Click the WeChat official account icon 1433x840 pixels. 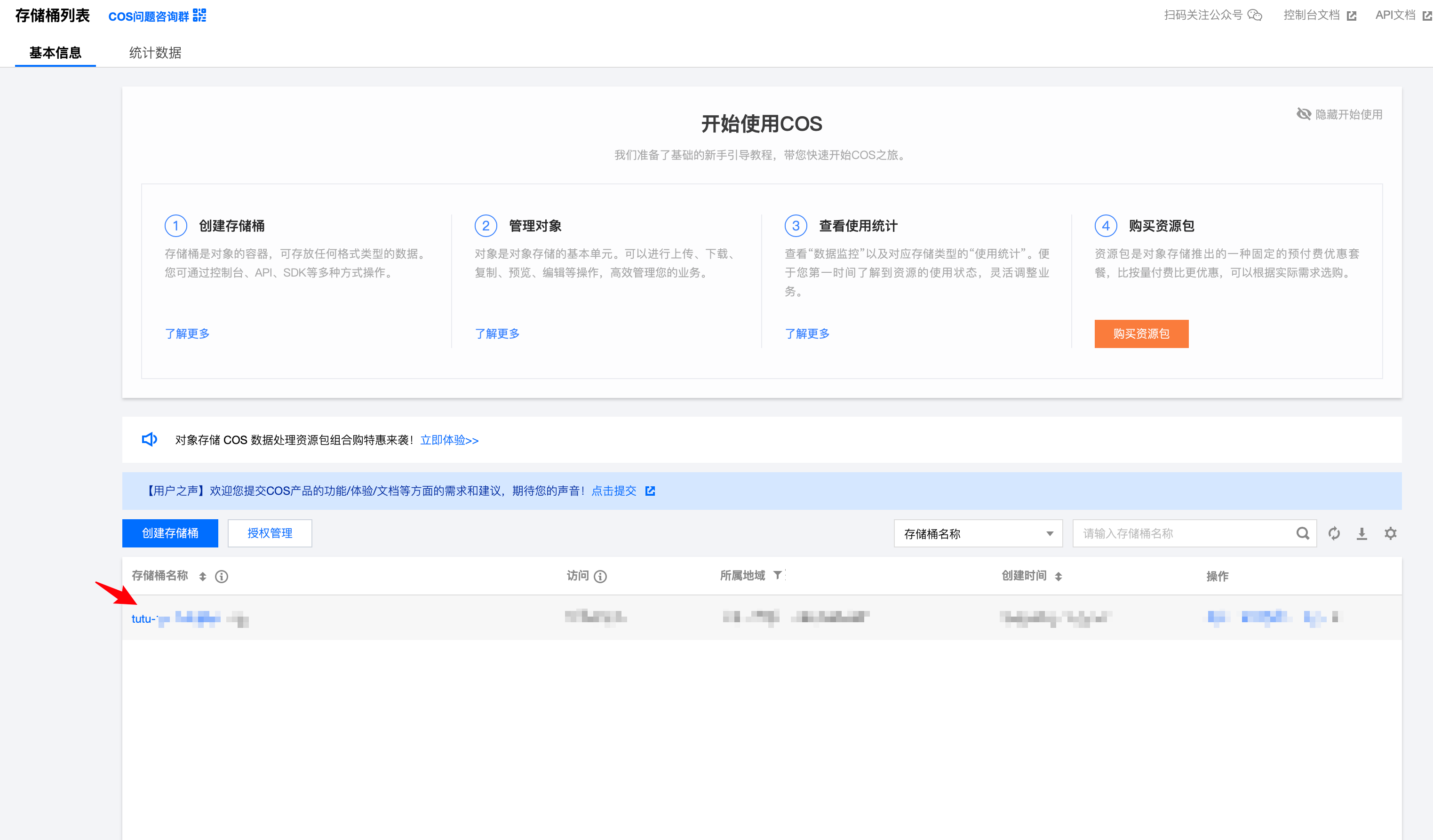coord(1254,16)
